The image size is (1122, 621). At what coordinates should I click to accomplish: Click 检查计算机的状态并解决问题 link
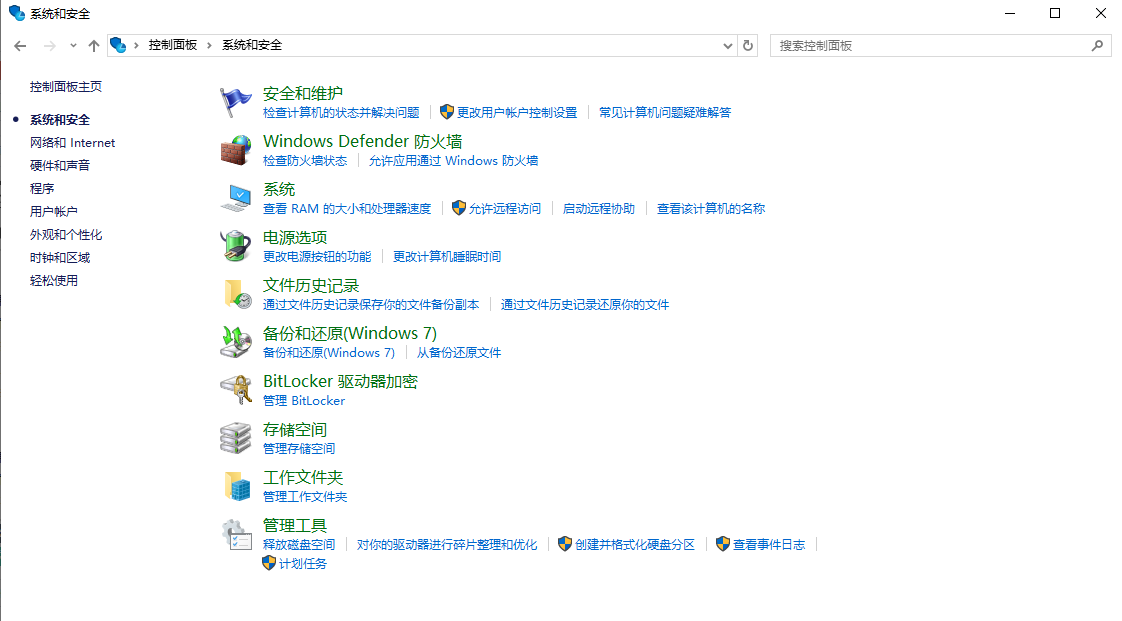pyautogui.click(x=341, y=112)
